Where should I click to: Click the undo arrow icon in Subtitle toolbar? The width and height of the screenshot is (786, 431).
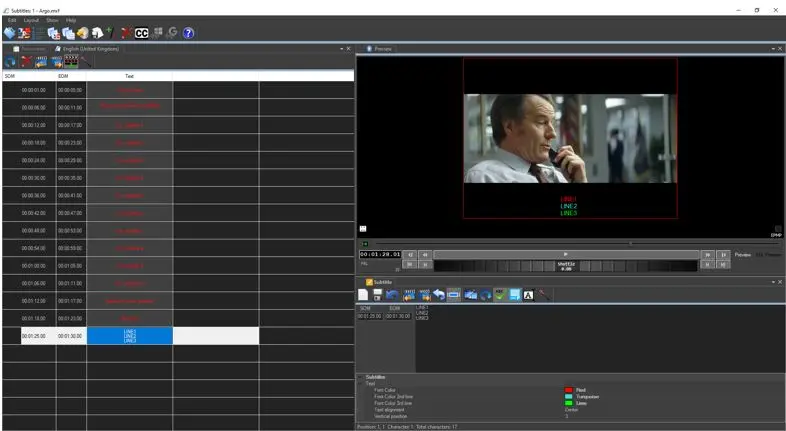tap(438, 295)
